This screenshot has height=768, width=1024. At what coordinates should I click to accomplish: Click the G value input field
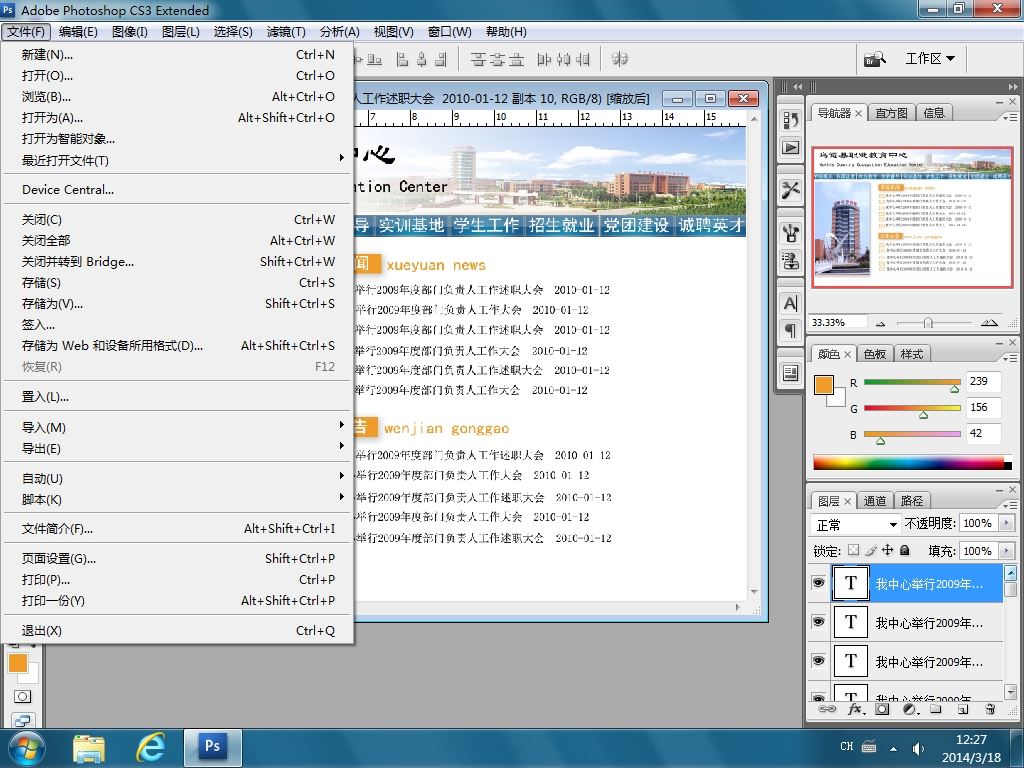[x=982, y=408]
